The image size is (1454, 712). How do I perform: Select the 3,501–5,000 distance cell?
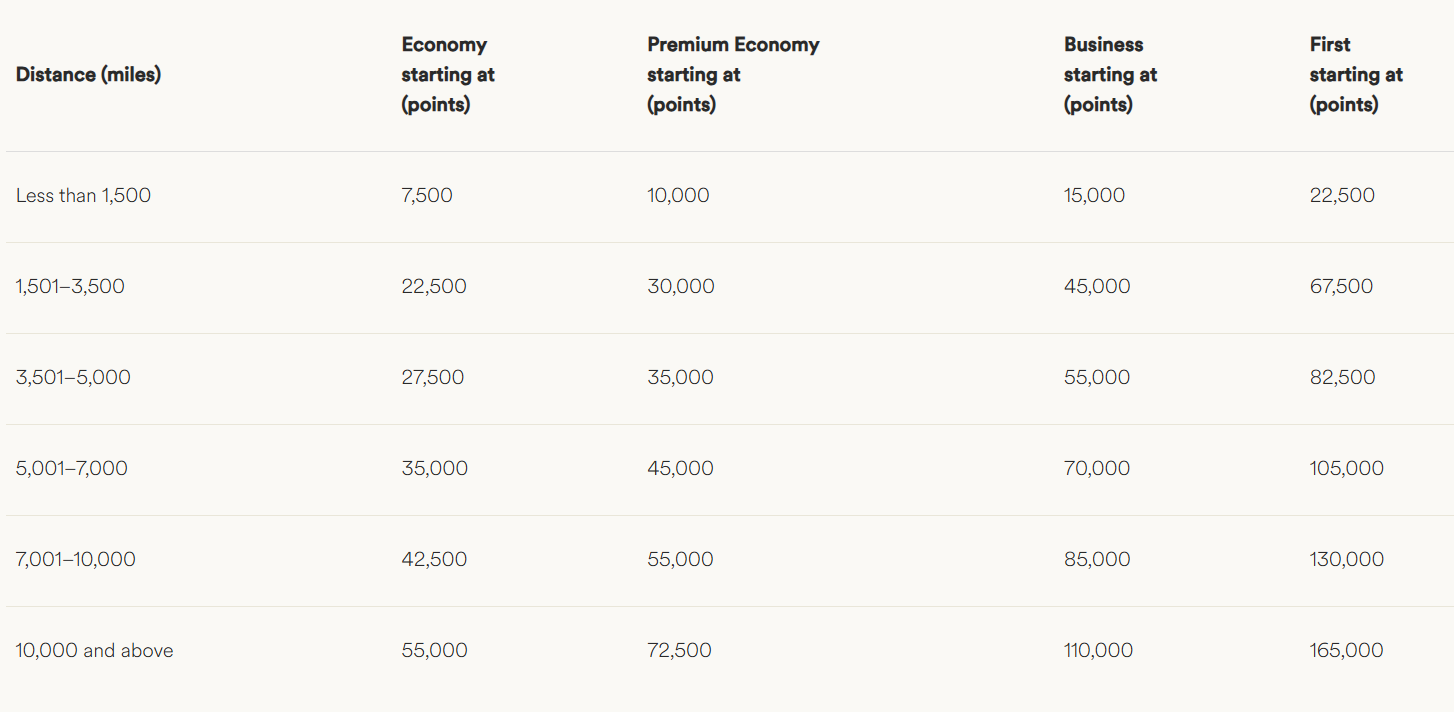pyautogui.click(x=73, y=378)
